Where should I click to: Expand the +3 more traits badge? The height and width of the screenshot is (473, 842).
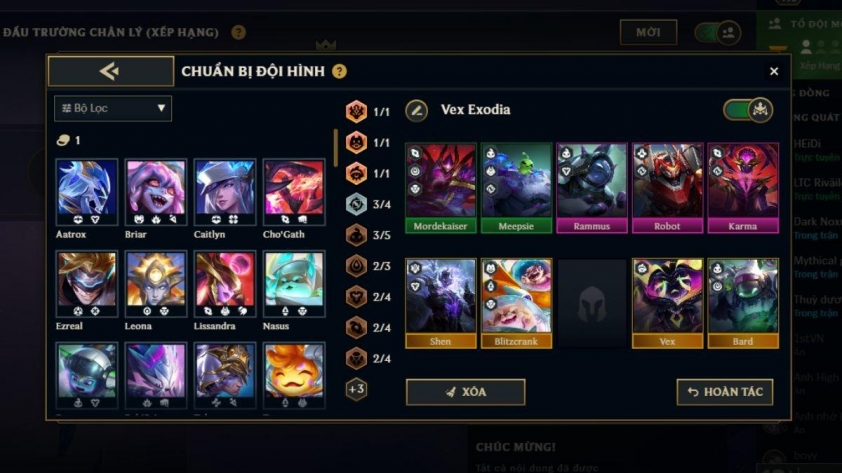click(356, 389)
